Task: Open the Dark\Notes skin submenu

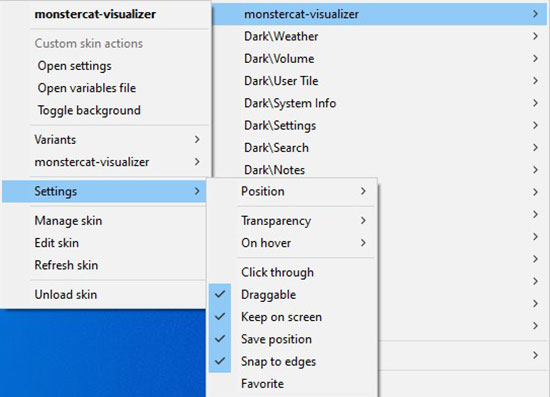Action: (380, 170)
